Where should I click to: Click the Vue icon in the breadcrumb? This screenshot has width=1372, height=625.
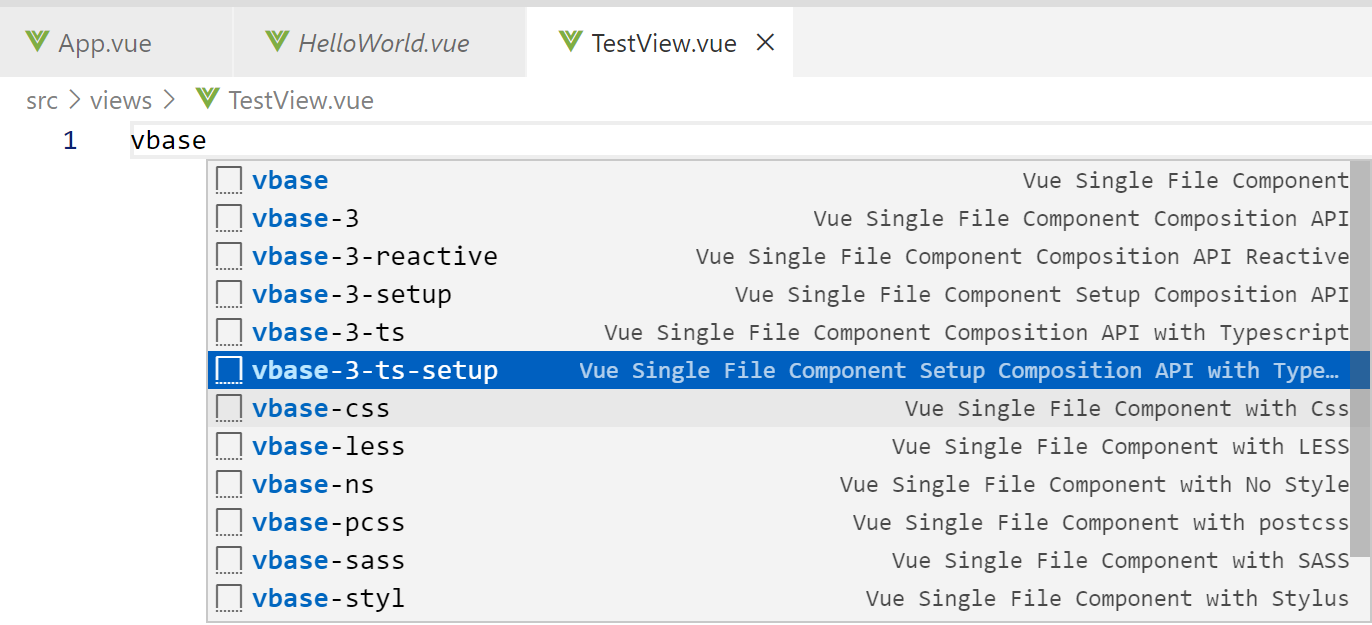click(x=207, y=100)
